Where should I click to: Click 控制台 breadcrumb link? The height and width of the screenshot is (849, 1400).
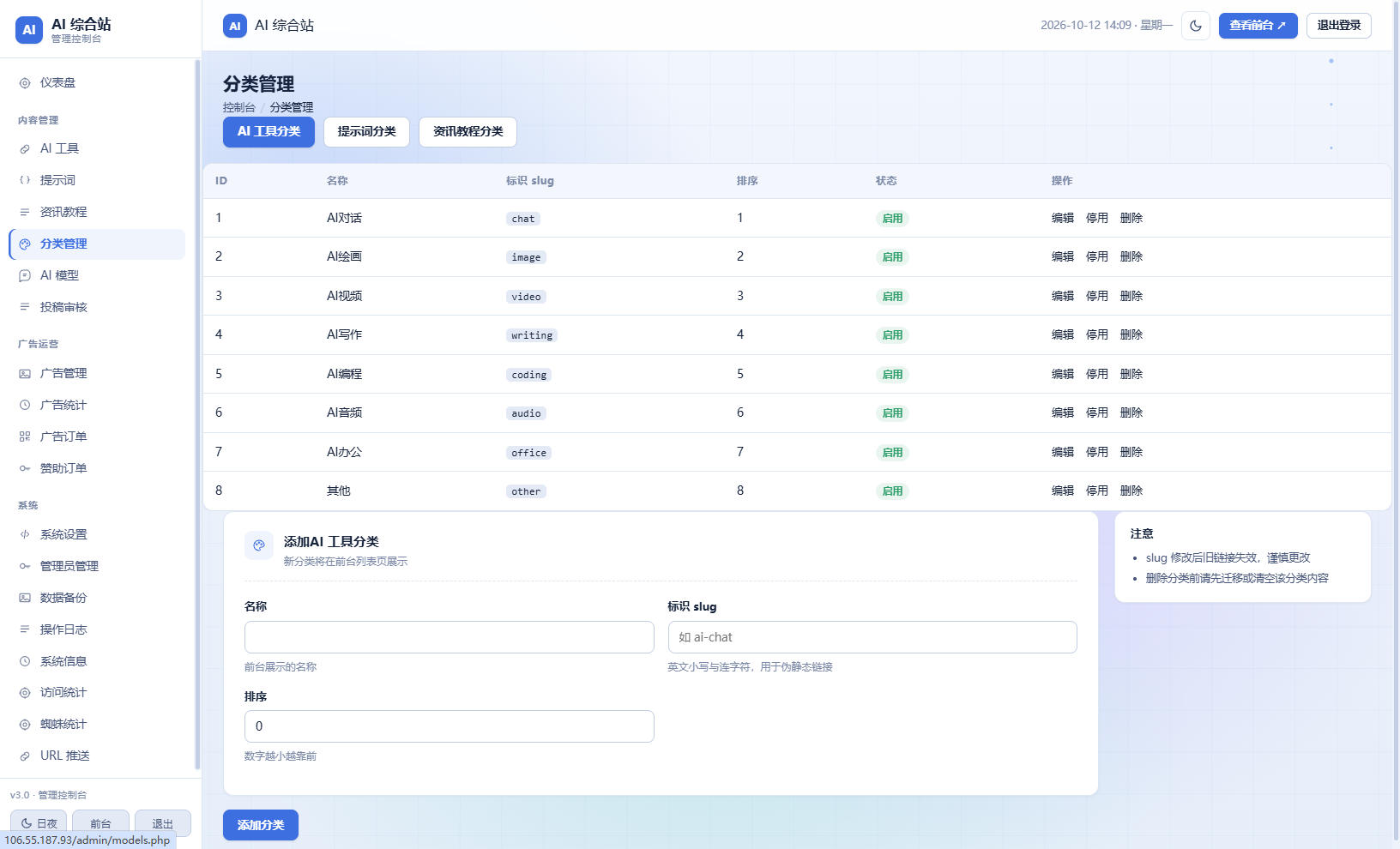(x=239, y=108)
